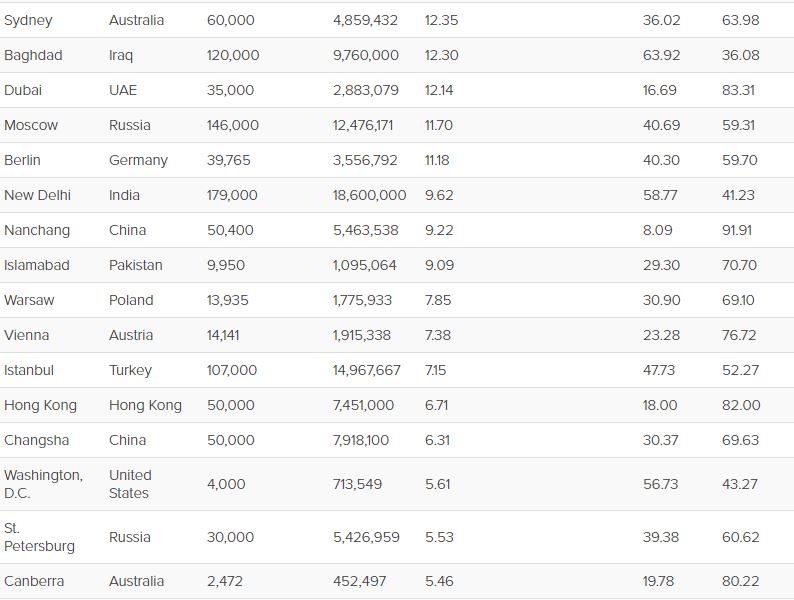
Task: Select the Washington, D.C. city cell
Action: point(44,484)
